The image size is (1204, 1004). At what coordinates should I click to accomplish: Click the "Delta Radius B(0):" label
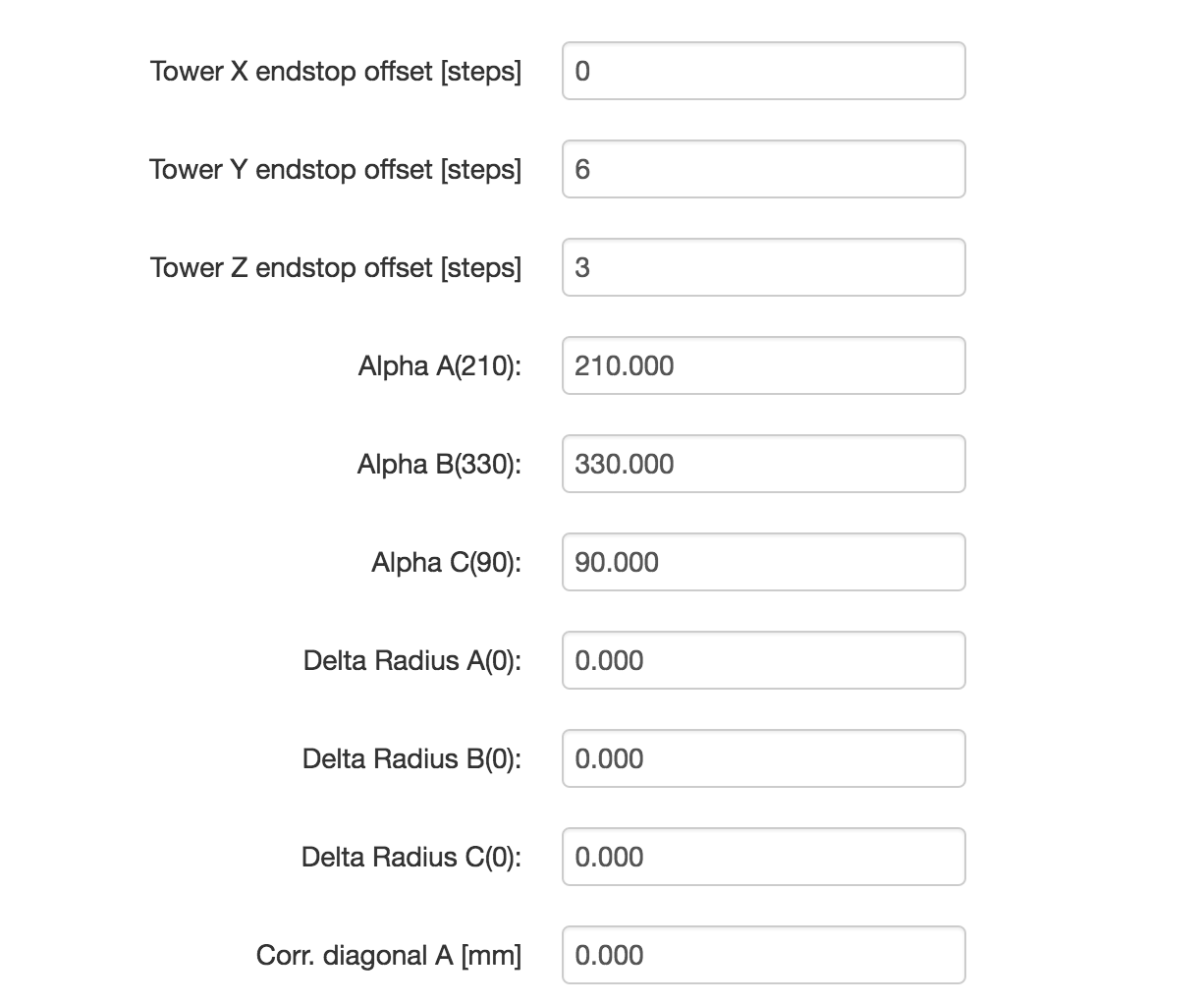click(411, 758)
